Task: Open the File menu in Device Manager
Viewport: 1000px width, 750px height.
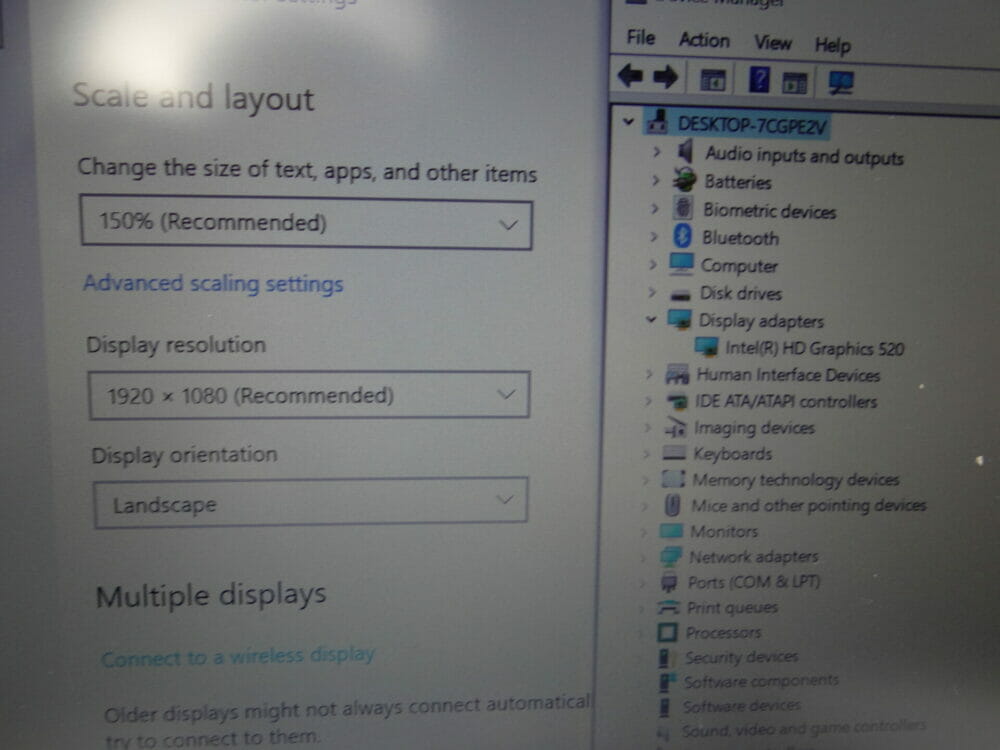Action: point(640,38)
